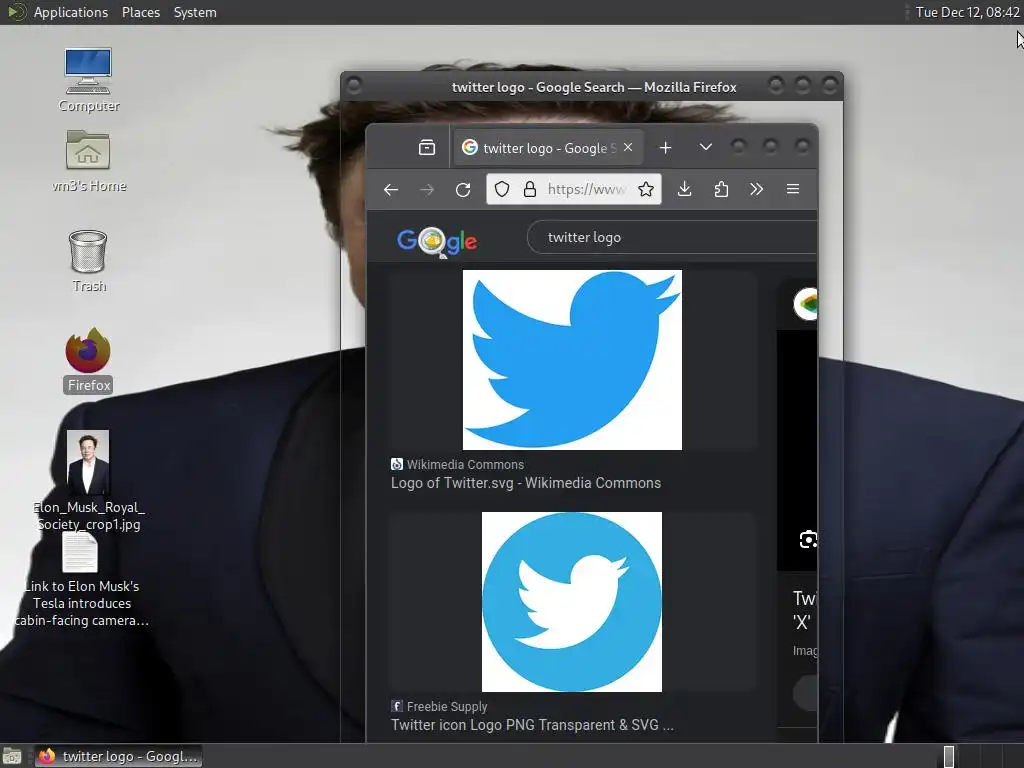Select the Computer desktop icon
Screen dimensions: 1024x768
88,80
